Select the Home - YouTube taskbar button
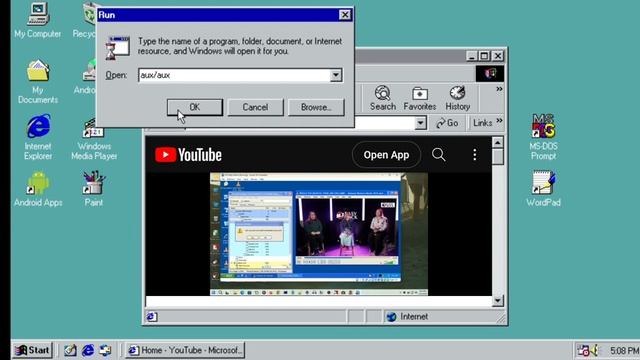The height and width of the screenshot is (360, 640). [x=185, y=350]
